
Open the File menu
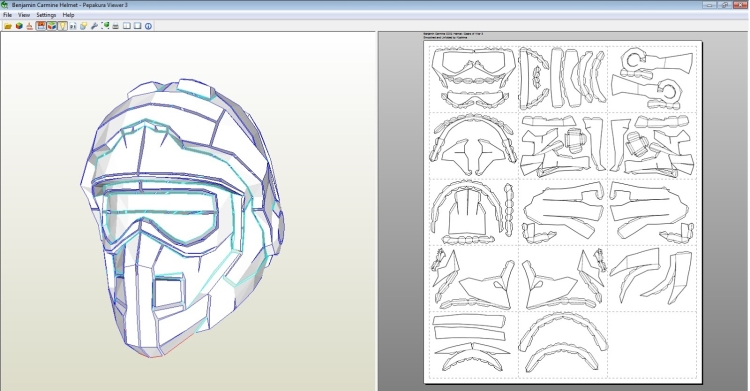7,15
